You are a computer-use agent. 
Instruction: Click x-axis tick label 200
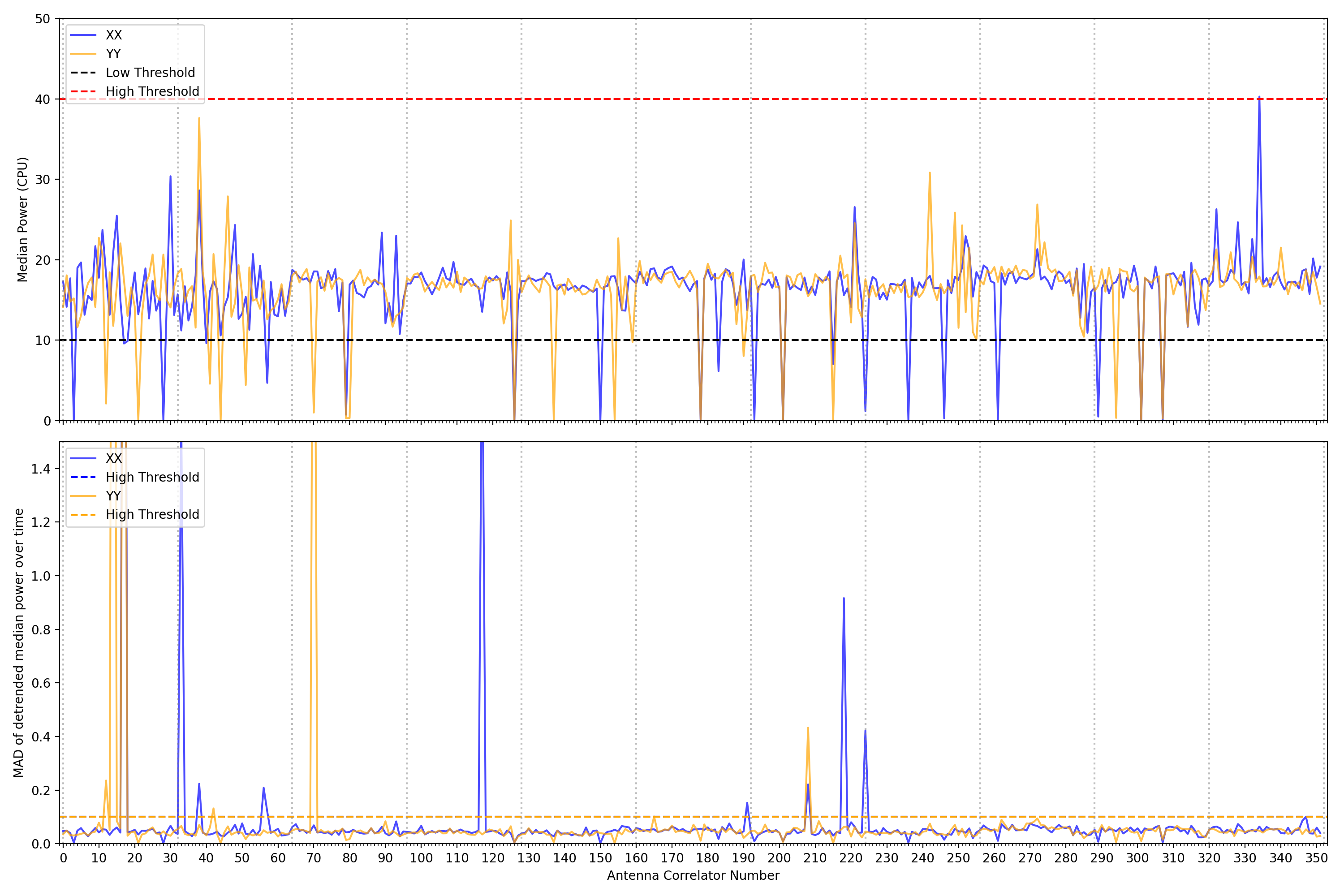coord(779,858)
